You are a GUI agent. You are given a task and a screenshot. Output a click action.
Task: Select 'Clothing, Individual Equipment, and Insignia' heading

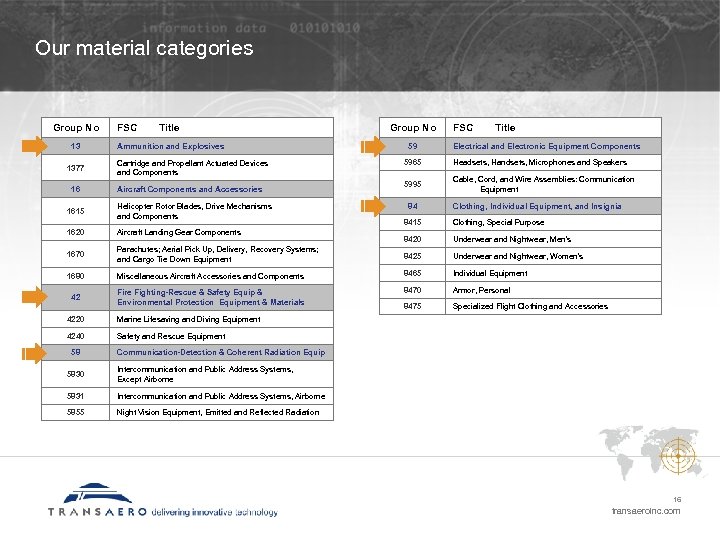pos(553,206)
